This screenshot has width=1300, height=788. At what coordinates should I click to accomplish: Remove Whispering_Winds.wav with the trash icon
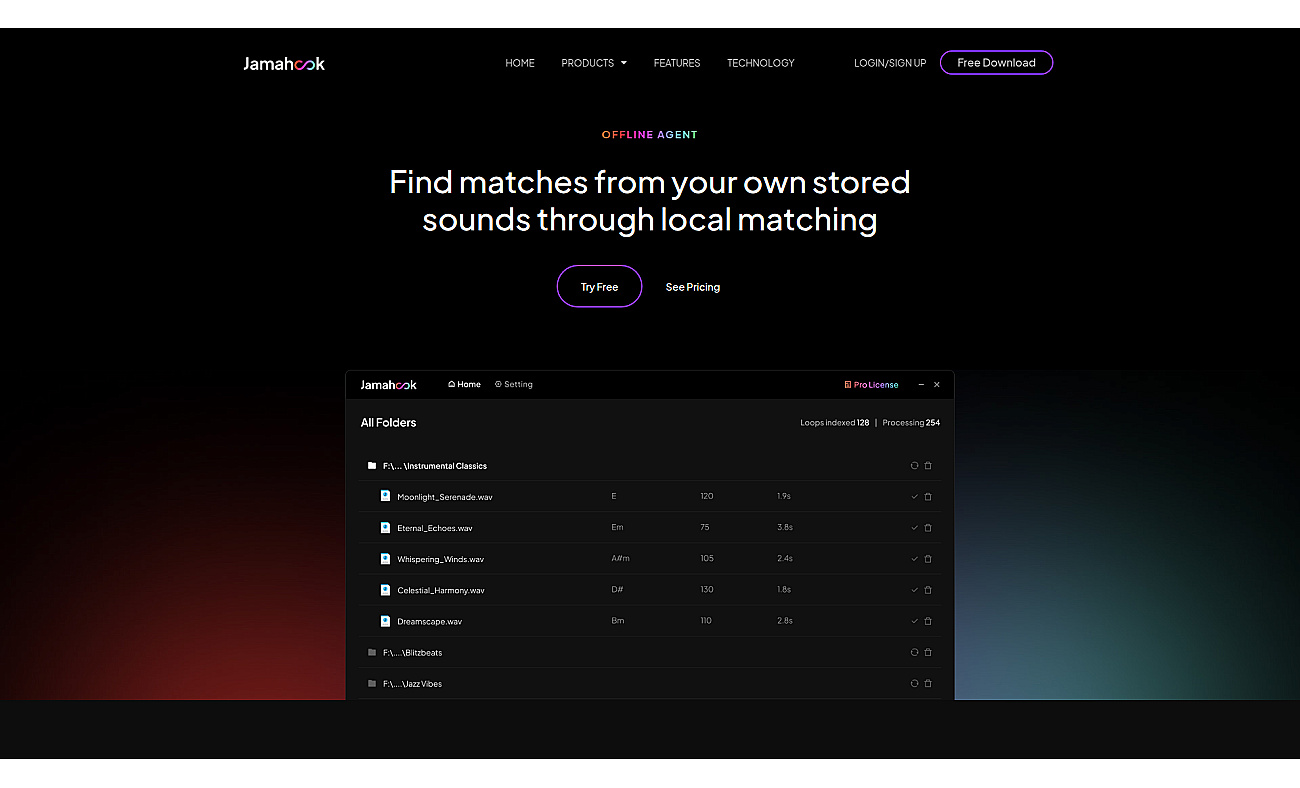tap(928, 559)
